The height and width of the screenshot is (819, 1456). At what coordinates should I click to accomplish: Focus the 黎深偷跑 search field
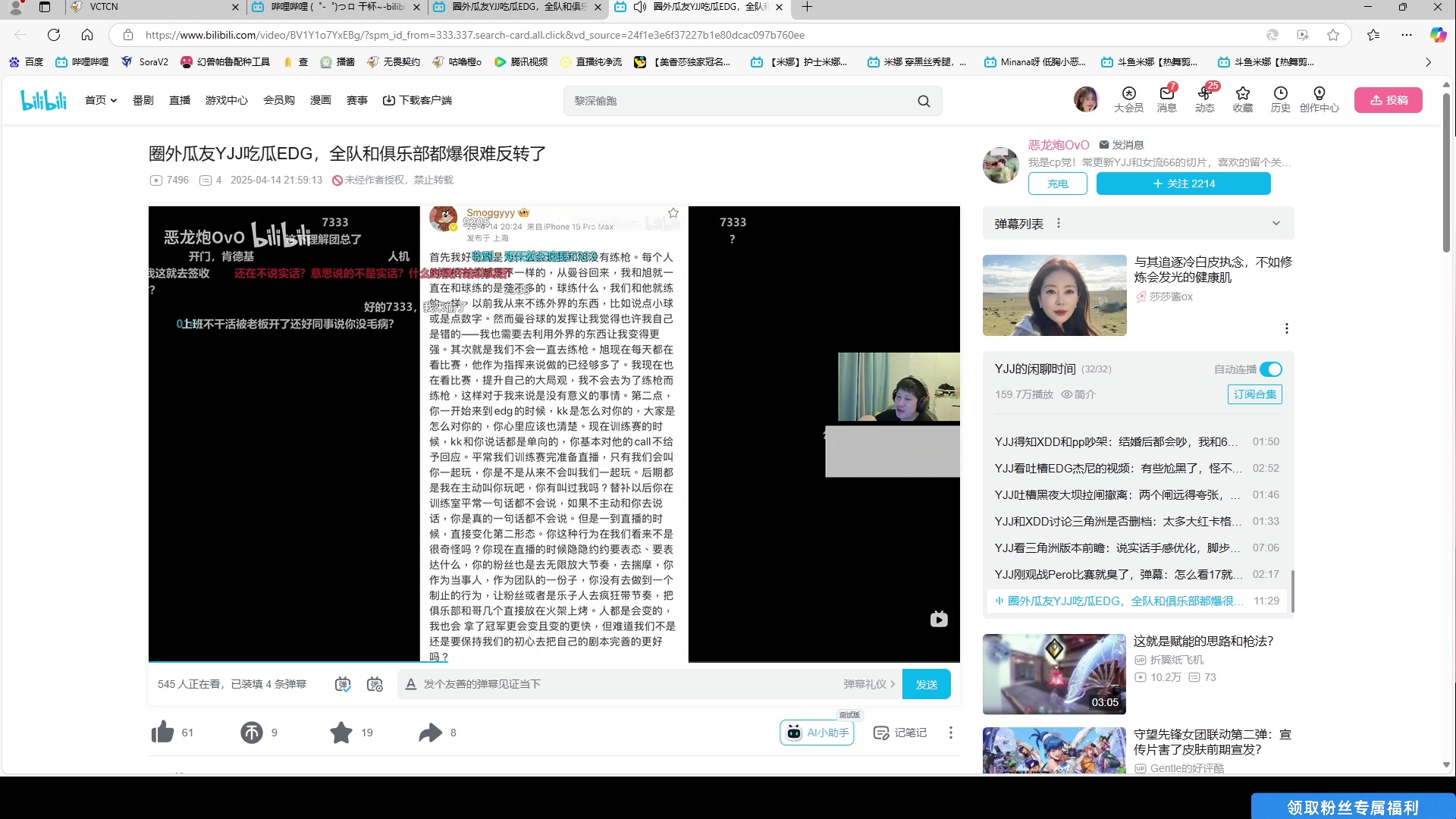739,101
